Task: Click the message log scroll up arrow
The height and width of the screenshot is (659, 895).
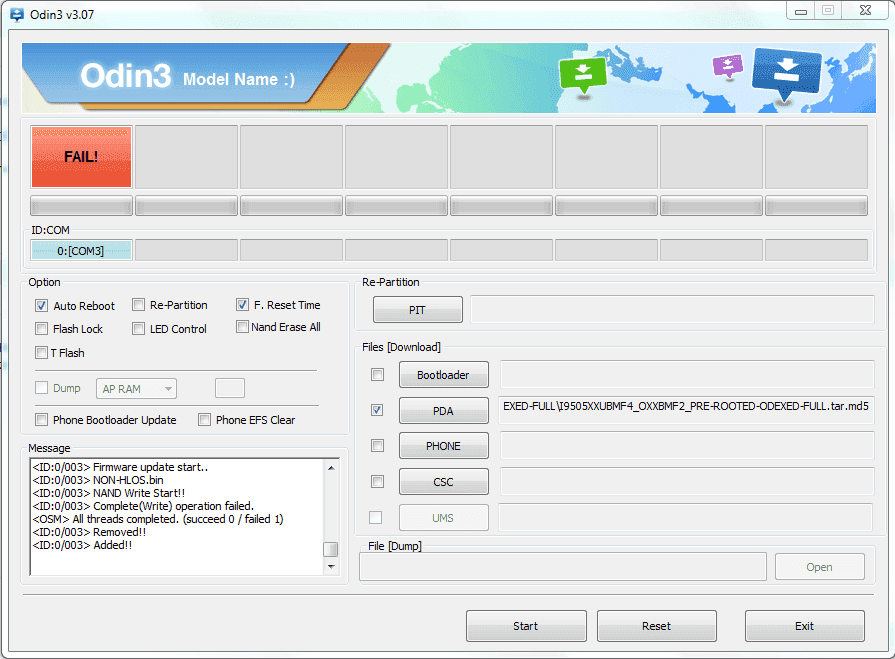Action: pyautogui.click(x=331, y=468)
